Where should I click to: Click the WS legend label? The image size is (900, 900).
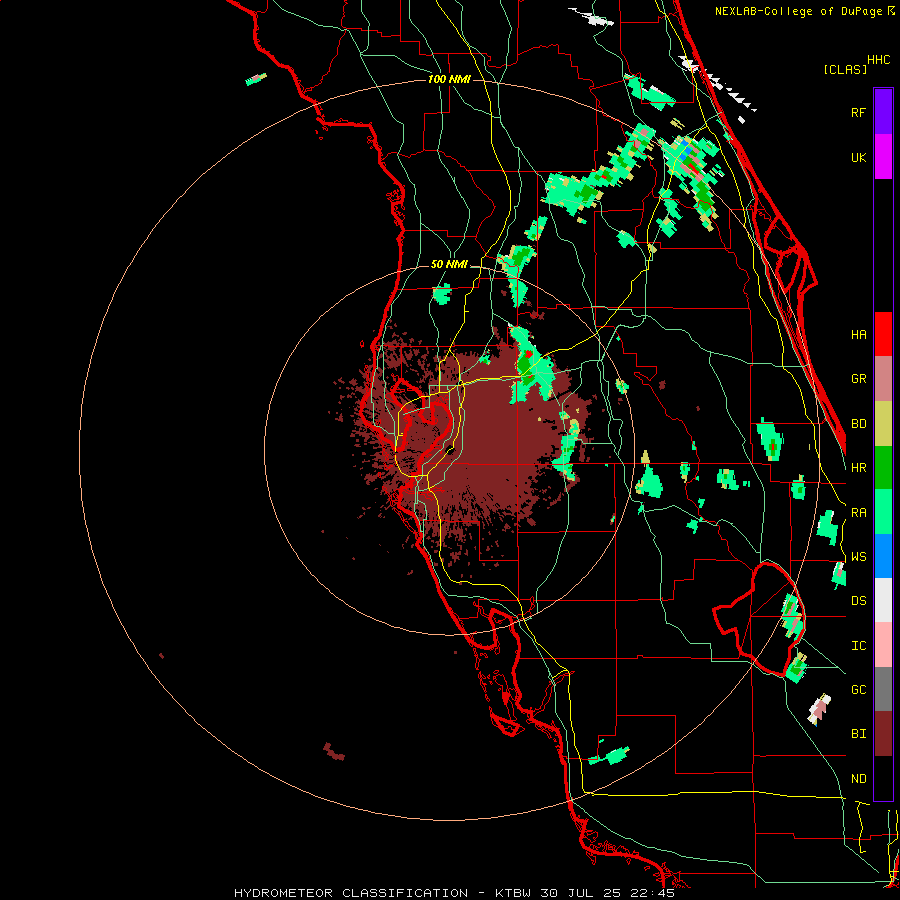coord(858,556)
